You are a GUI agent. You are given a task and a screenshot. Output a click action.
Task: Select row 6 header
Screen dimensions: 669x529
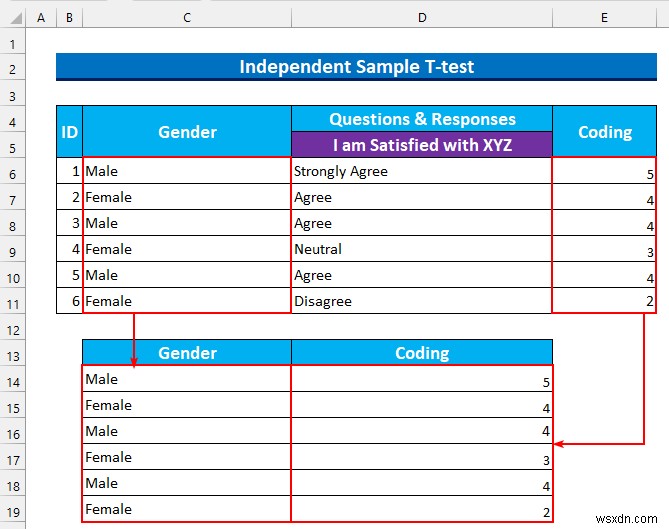pos(13,174)
